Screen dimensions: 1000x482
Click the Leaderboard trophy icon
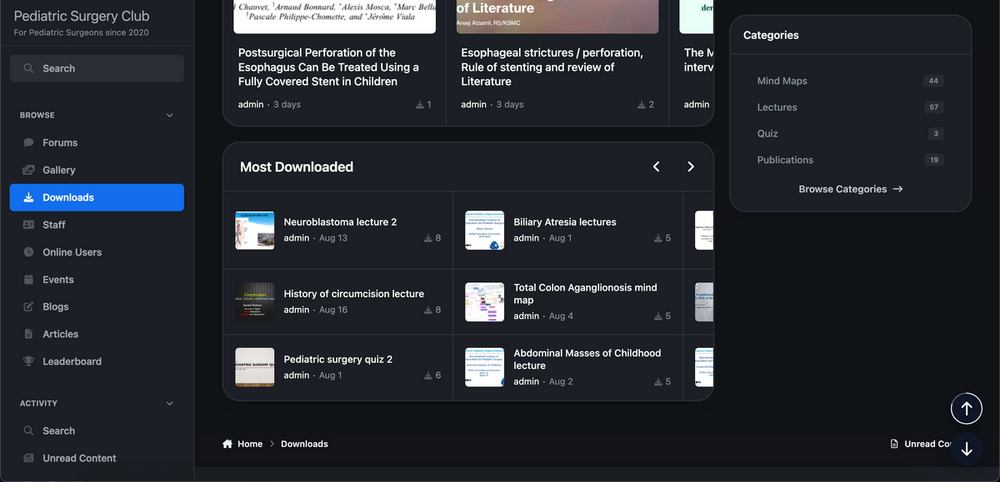tap(29, 362)
